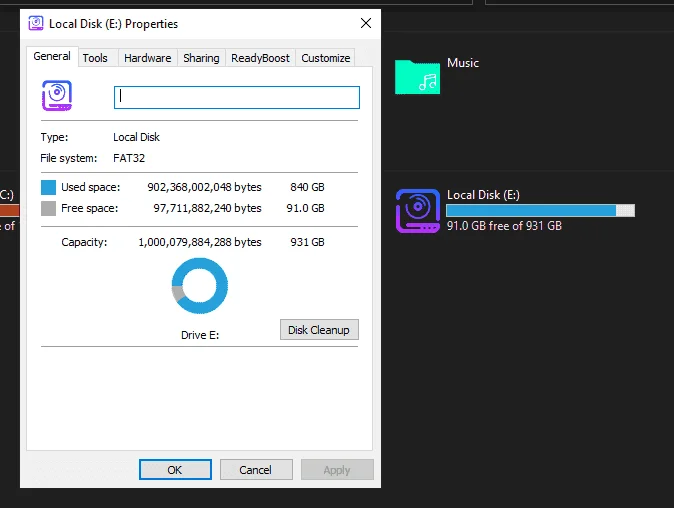Focus the drive label text field

(x=237, y=97)
